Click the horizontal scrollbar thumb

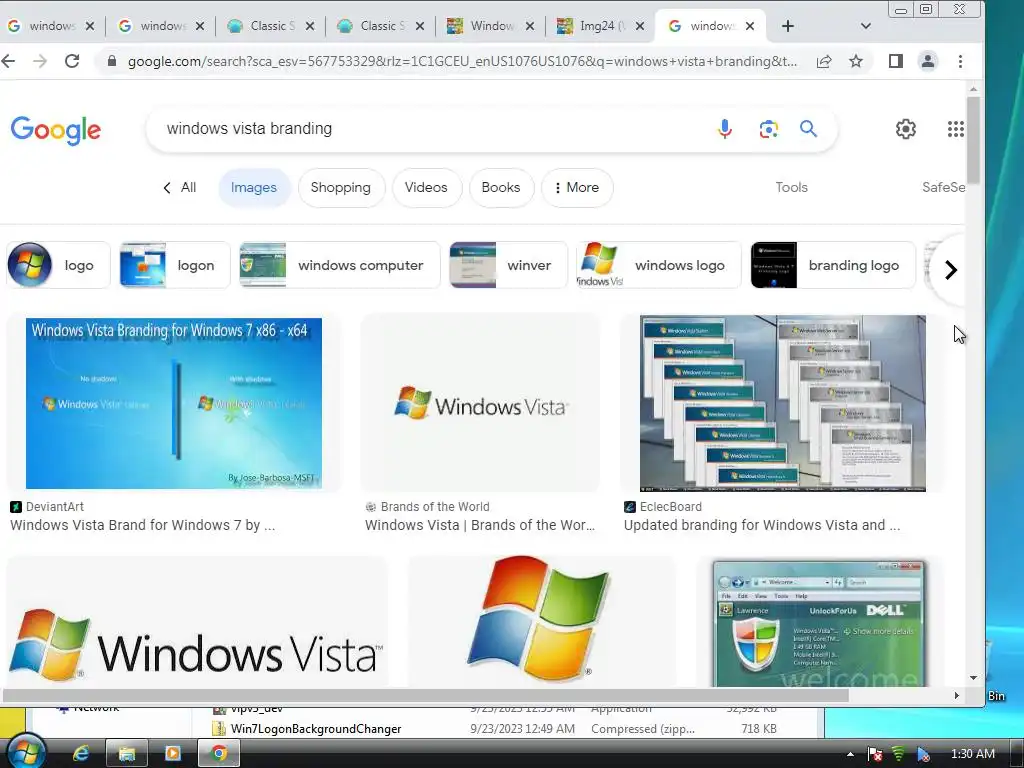coord(424,696)
